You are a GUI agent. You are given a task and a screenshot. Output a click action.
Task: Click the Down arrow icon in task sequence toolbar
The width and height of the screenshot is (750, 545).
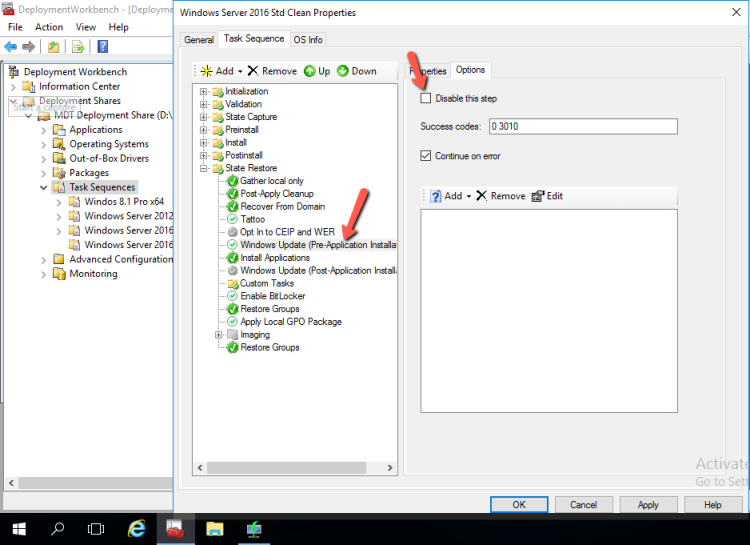point(343,71)
